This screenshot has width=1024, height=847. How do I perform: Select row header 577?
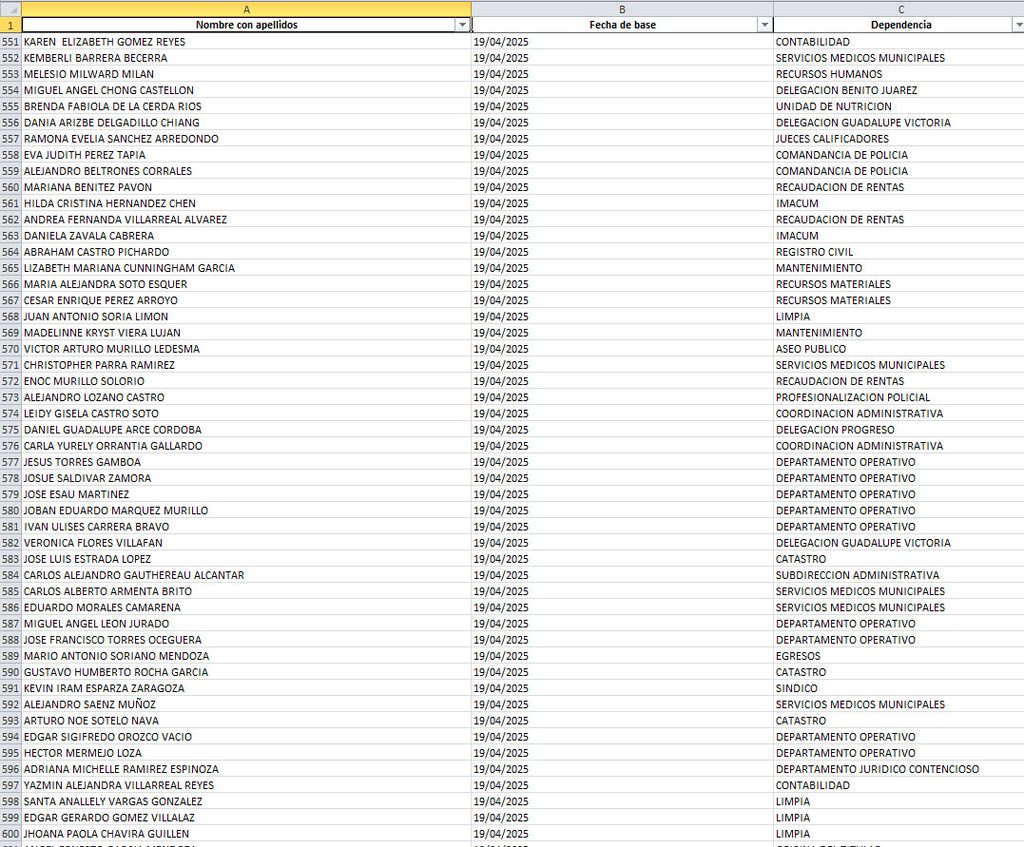pos(10,462)
